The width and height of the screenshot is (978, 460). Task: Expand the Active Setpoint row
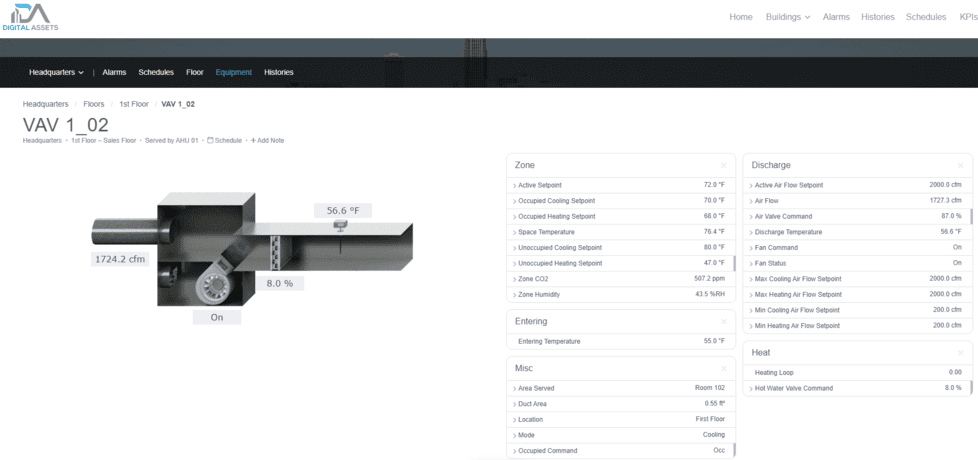[516, 186]
